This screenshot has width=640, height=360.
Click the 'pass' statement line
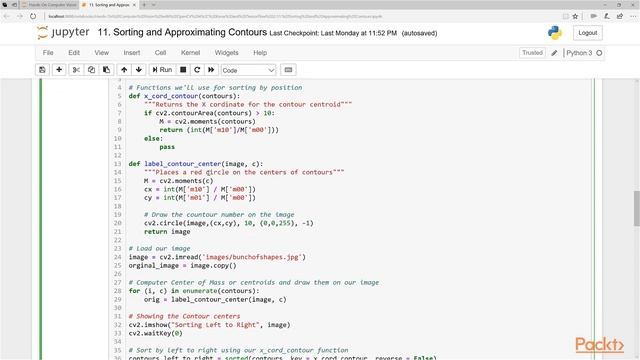click(167, 147)
